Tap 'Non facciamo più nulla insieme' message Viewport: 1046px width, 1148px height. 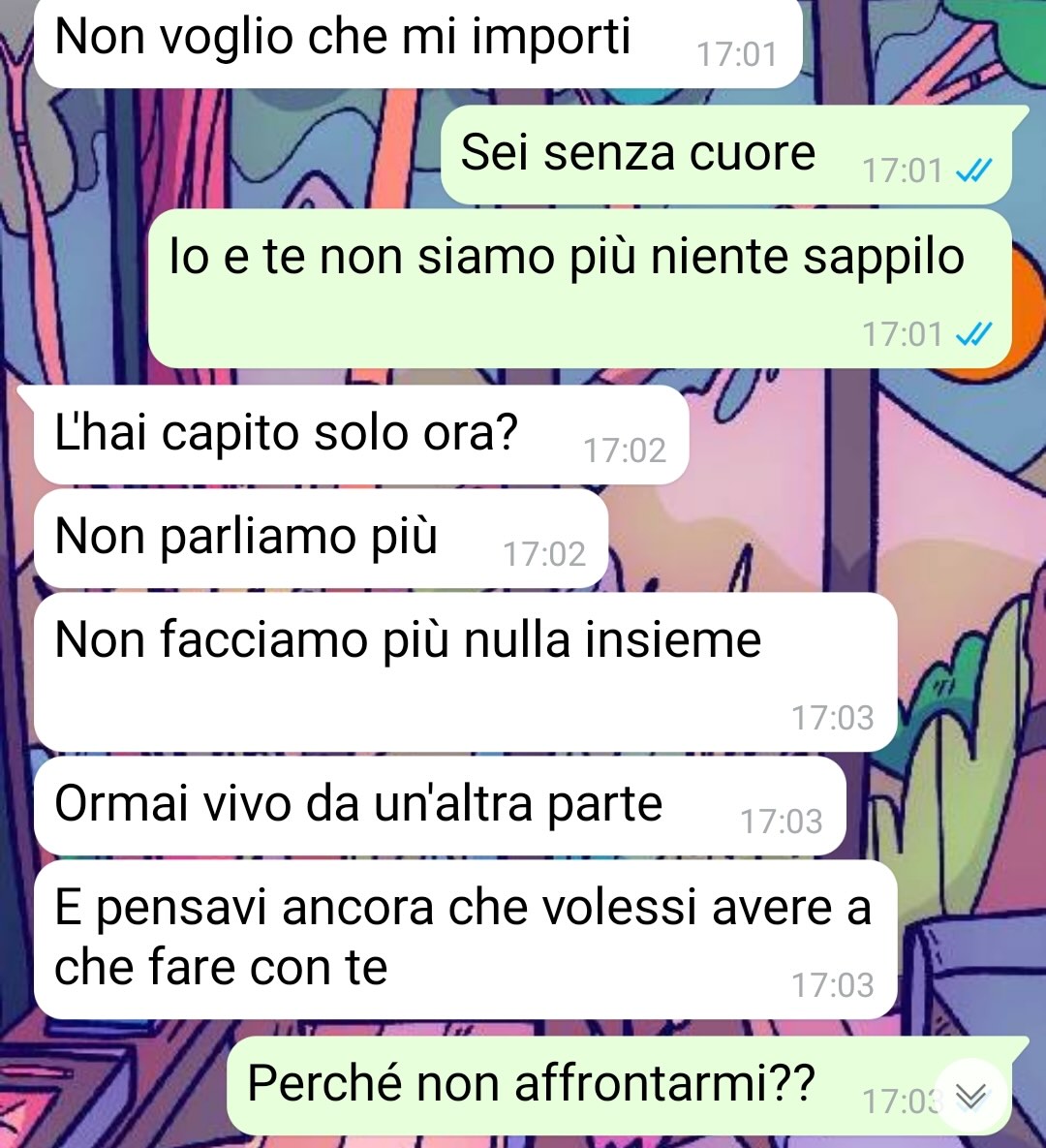[x=466, y=672]
